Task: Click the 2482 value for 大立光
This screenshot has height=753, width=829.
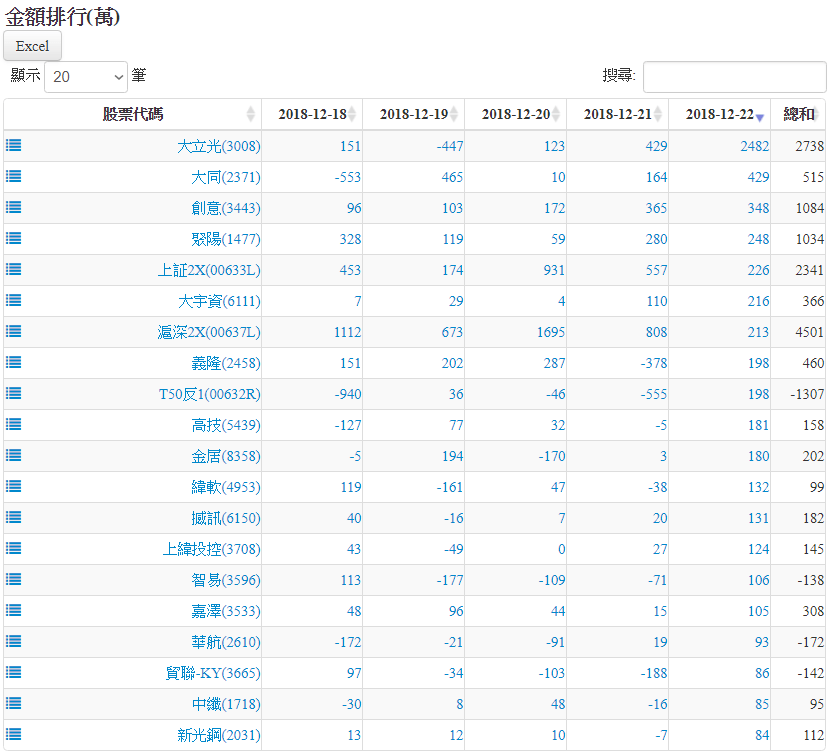Action: tap(755, 146)
